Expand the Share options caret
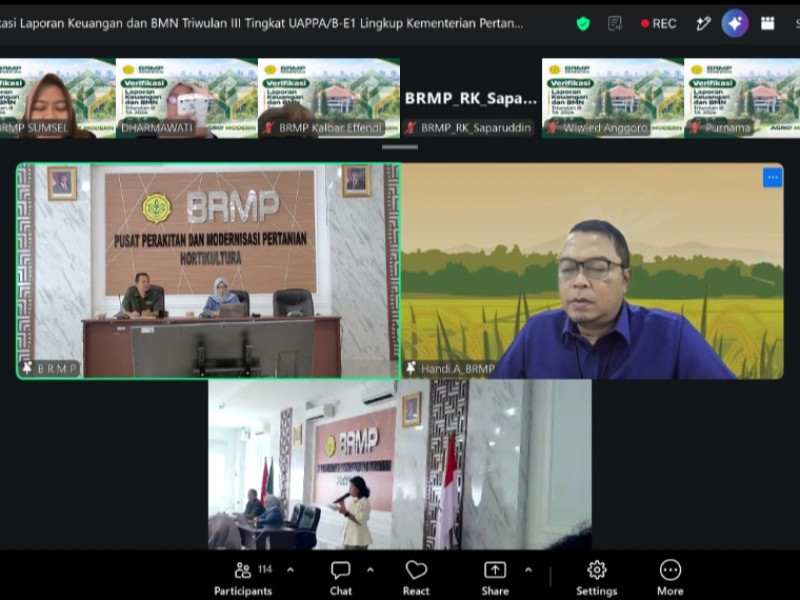This screenshot has height=600, width=800. coord(529,570)
